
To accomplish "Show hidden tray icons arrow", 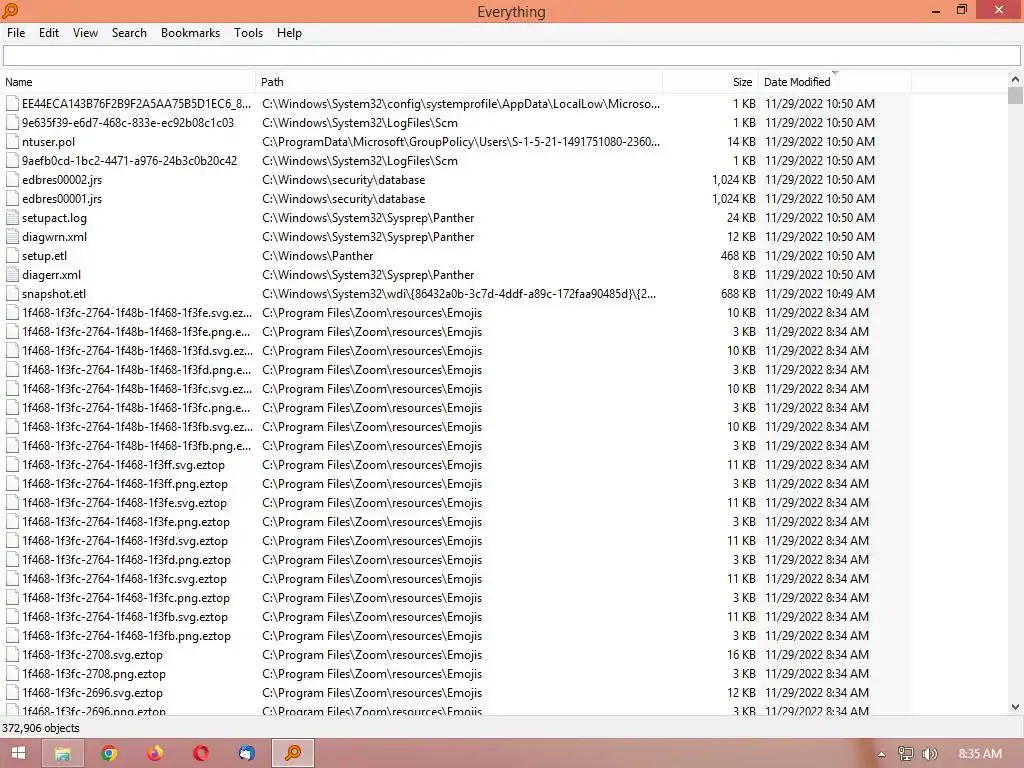I will click(881, 754).
